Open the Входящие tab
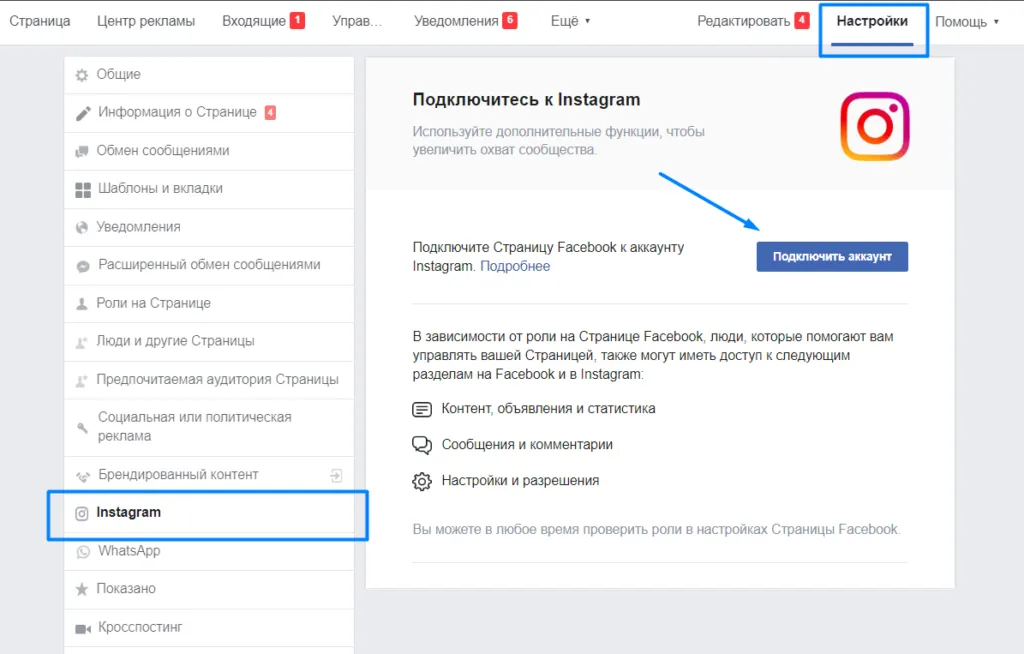 click(x=263, y=21)
